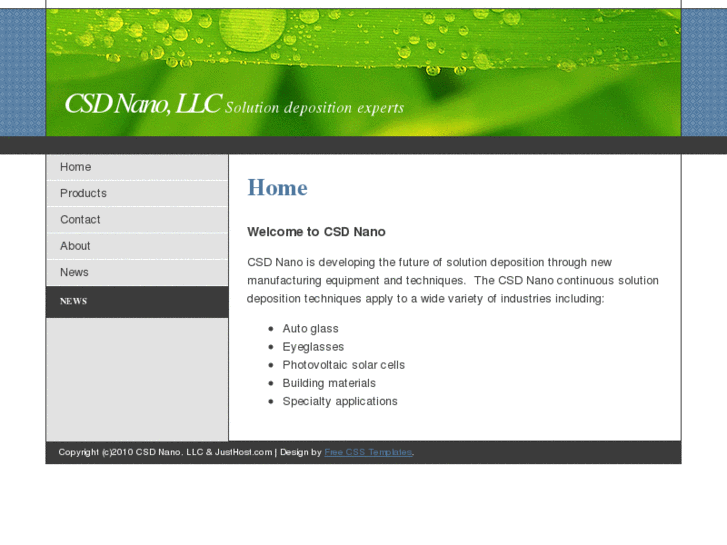The image size is (727, 545).
Task: Go to the Products page
Action: coord(137,193)
